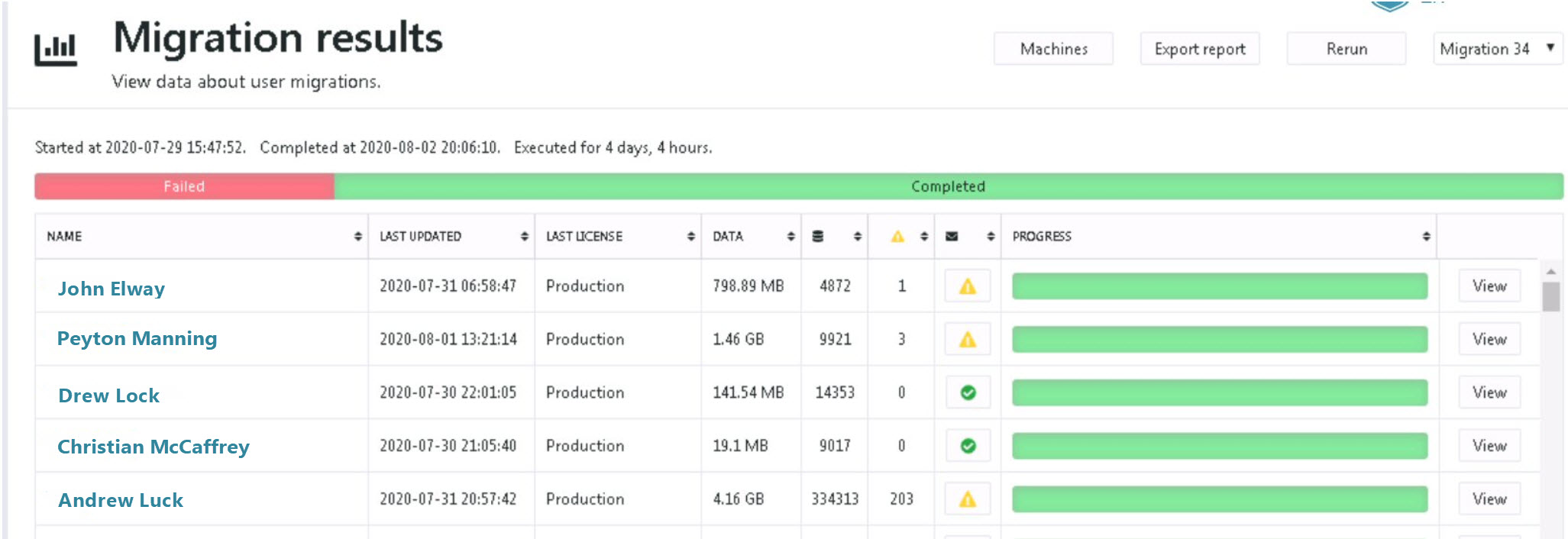Sort by Last Updated column arrows
The height and width of the screenshot is (539, 1568).
[x=524, y=237]
